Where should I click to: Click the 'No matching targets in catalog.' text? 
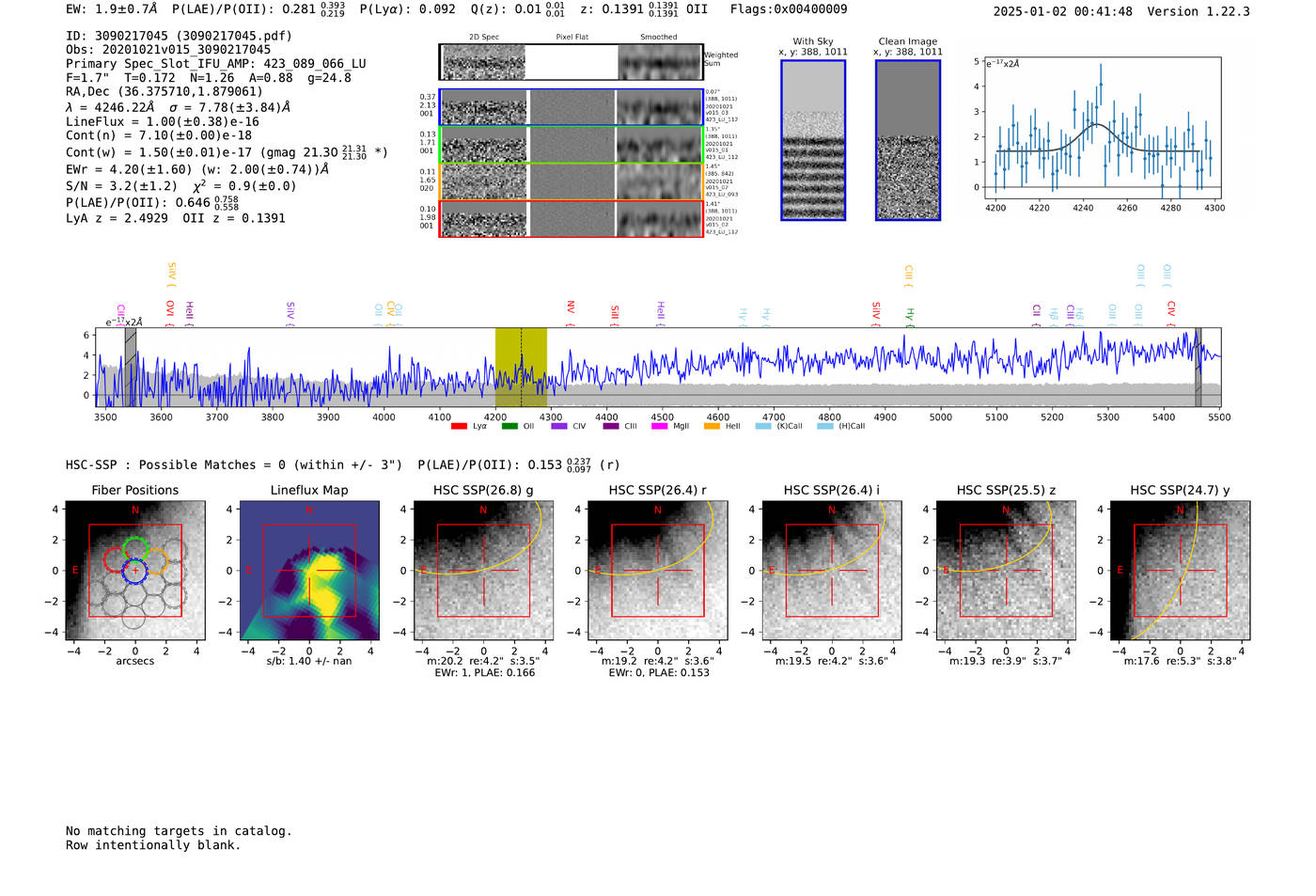tap(179, 831)
